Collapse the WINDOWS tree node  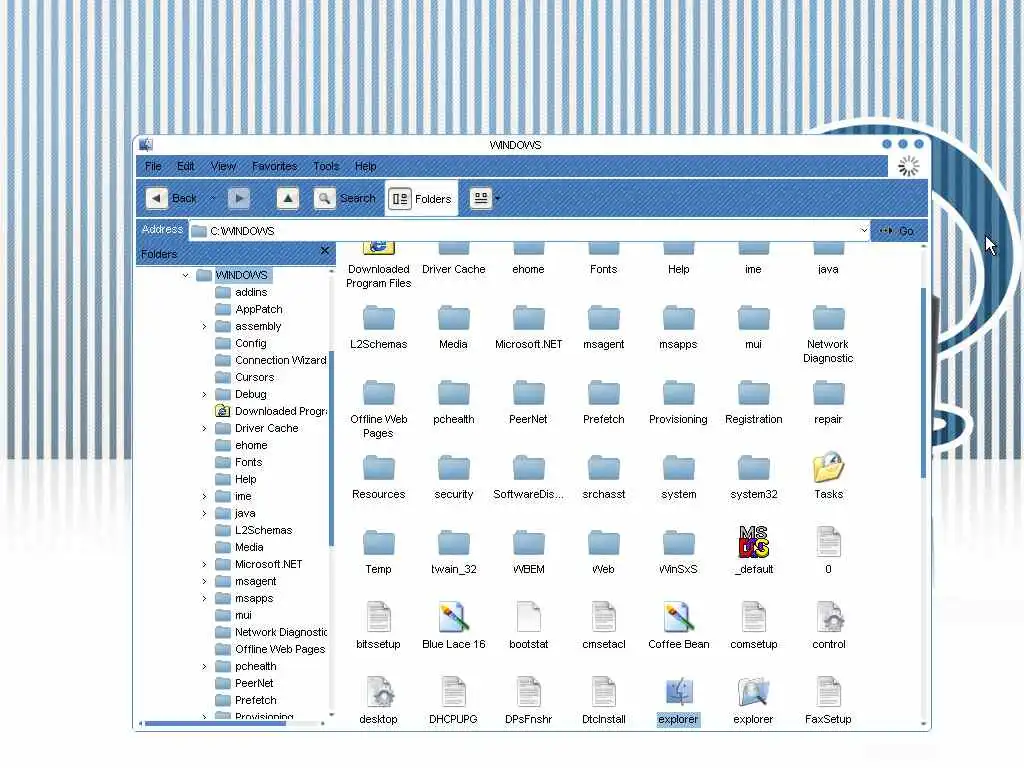(x=185, y=275)
